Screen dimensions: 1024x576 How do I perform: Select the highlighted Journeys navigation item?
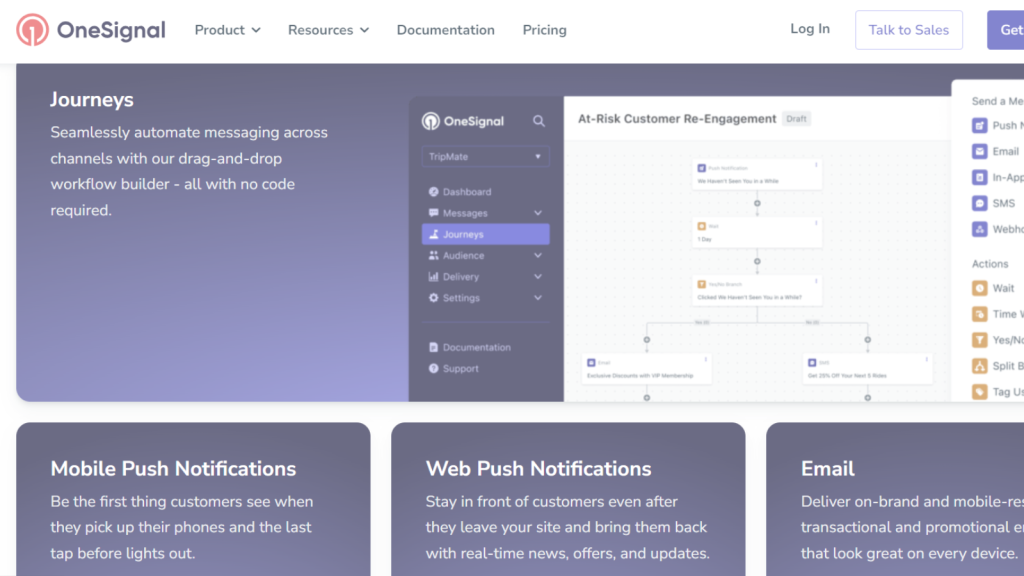(470, 234)
